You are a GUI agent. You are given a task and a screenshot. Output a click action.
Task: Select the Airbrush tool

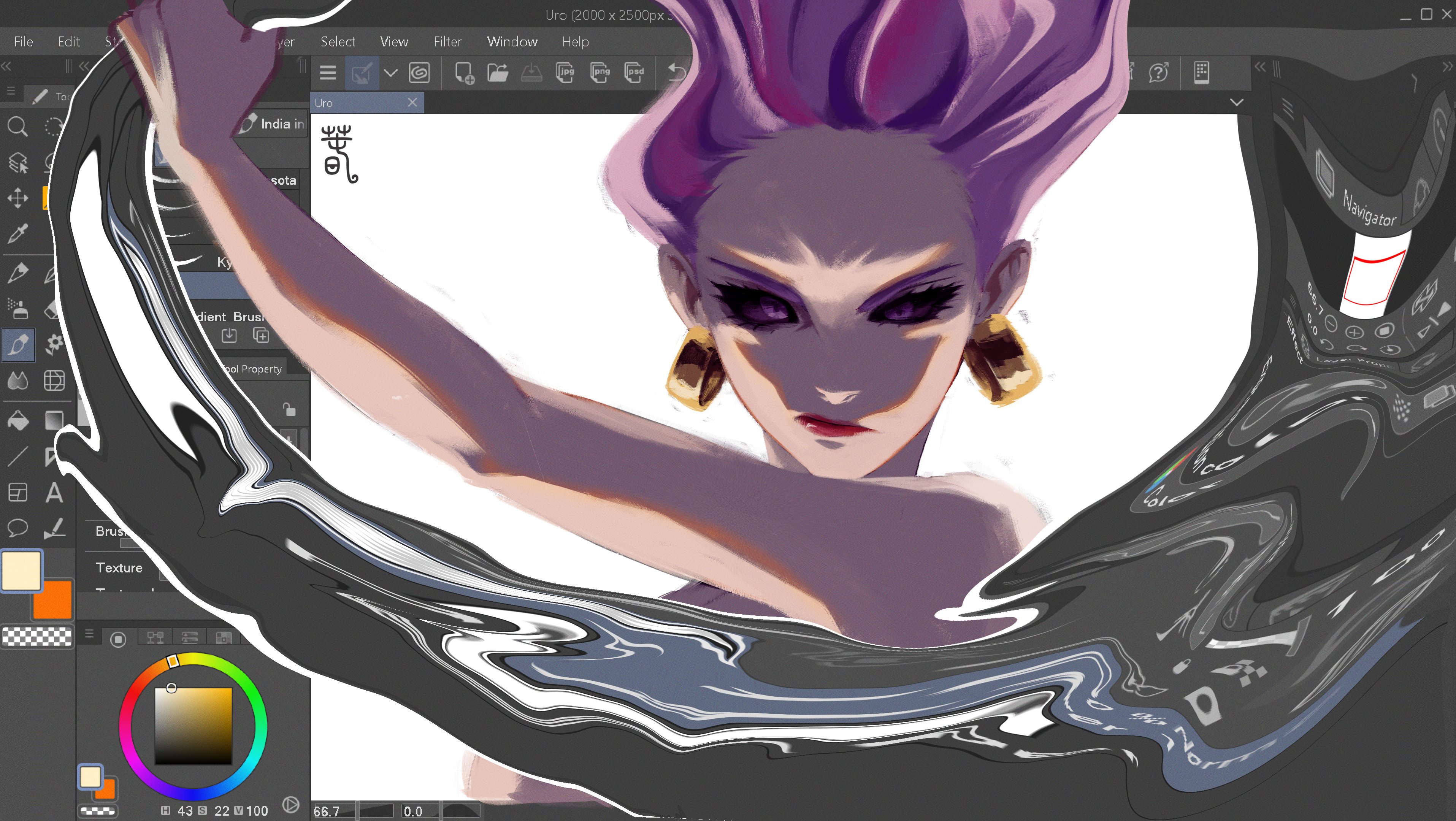(17, 309)
